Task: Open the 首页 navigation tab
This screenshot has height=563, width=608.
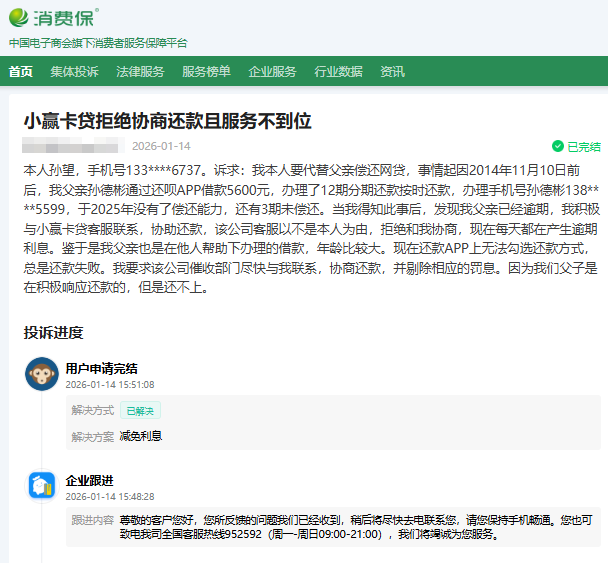Action: pyautogui.click(x=21, y=71)
